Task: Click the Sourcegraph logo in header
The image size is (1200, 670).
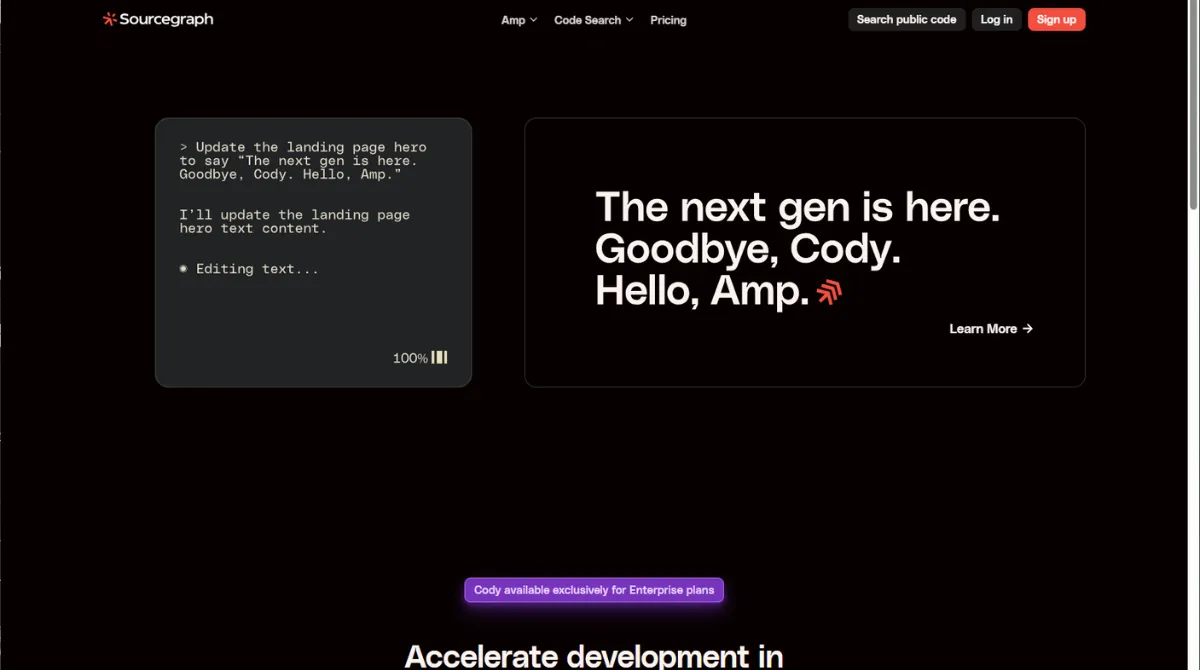Action: 157,19
